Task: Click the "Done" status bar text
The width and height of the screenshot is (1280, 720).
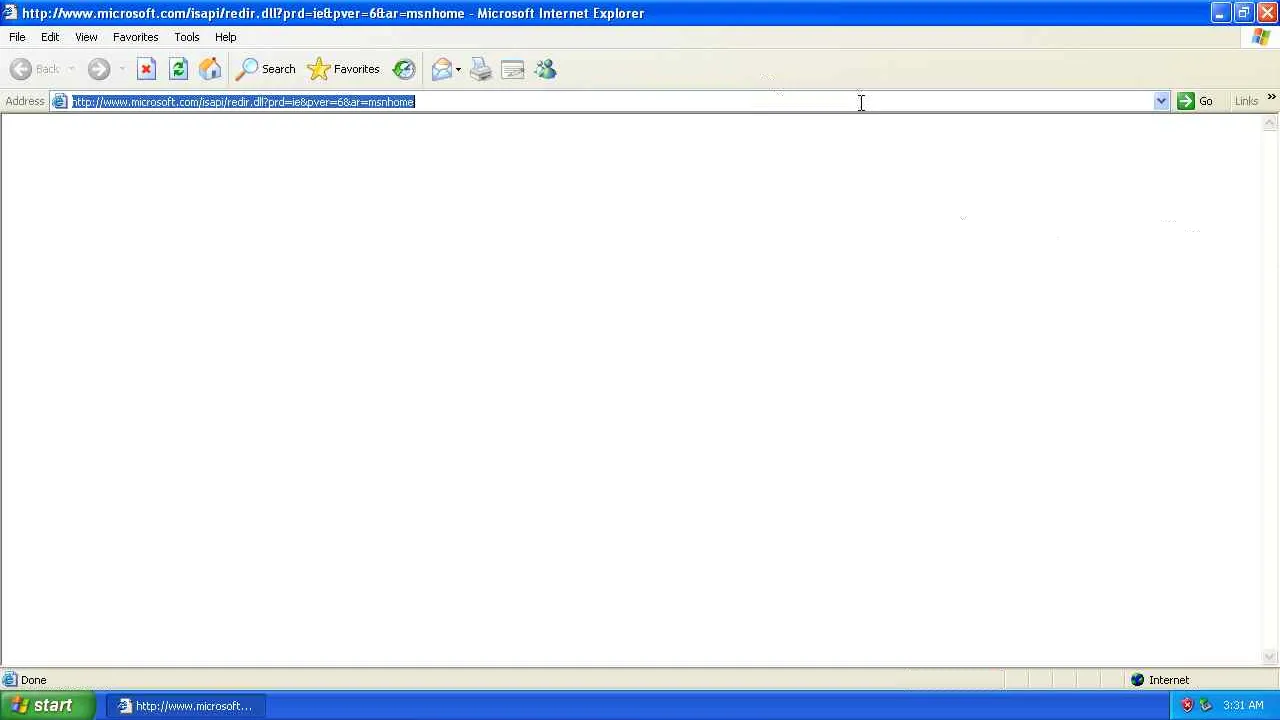Action: [33, 680]
